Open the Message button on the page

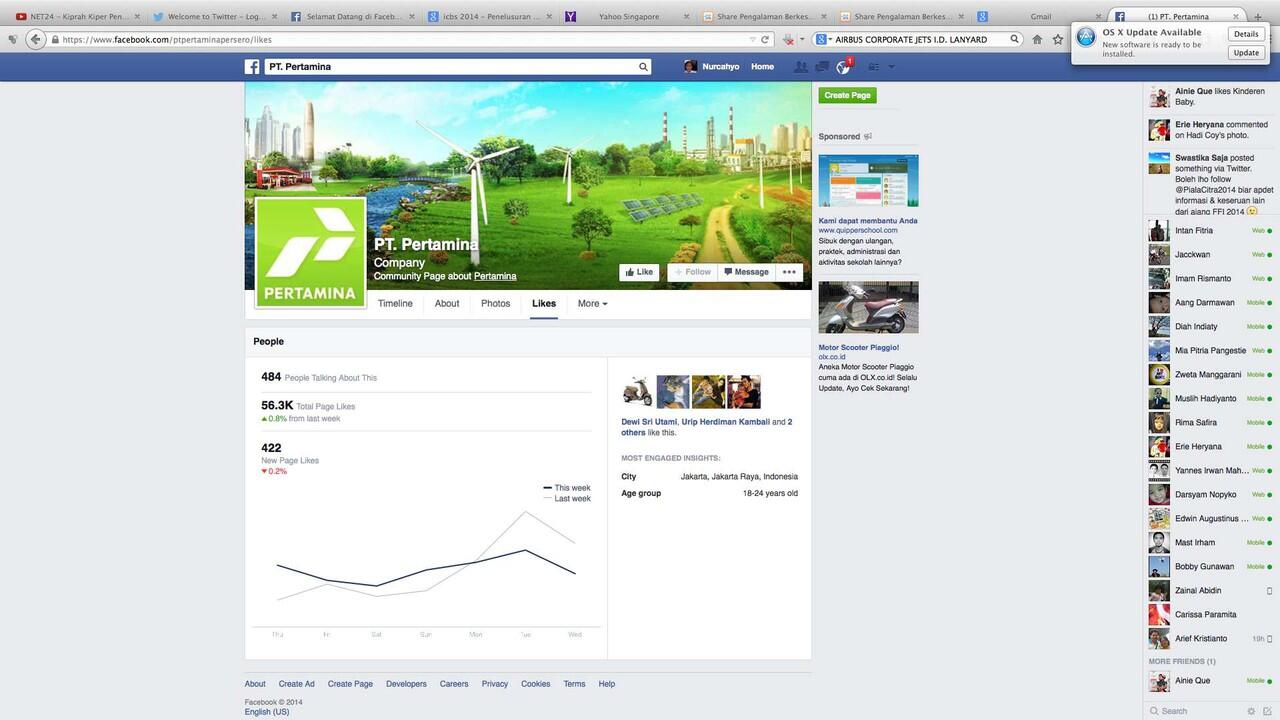click(x=746, y=272)
